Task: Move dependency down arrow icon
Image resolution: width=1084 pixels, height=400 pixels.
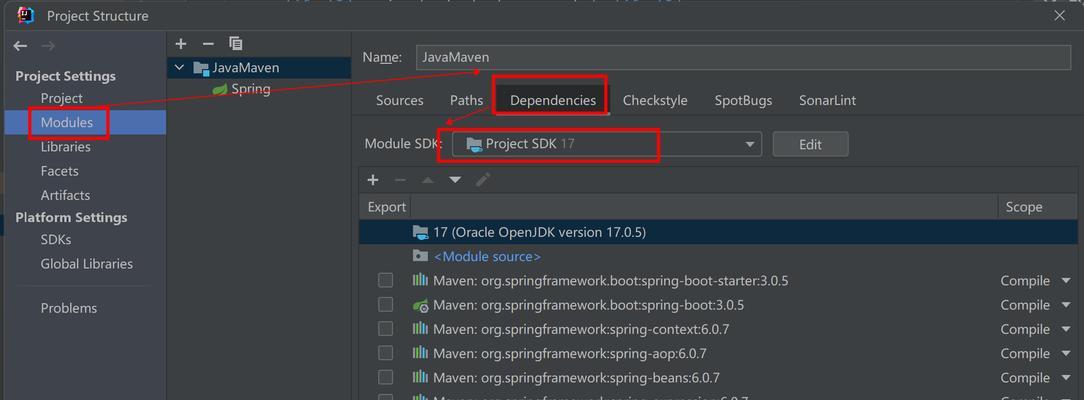Action: (x=455, y=180)
